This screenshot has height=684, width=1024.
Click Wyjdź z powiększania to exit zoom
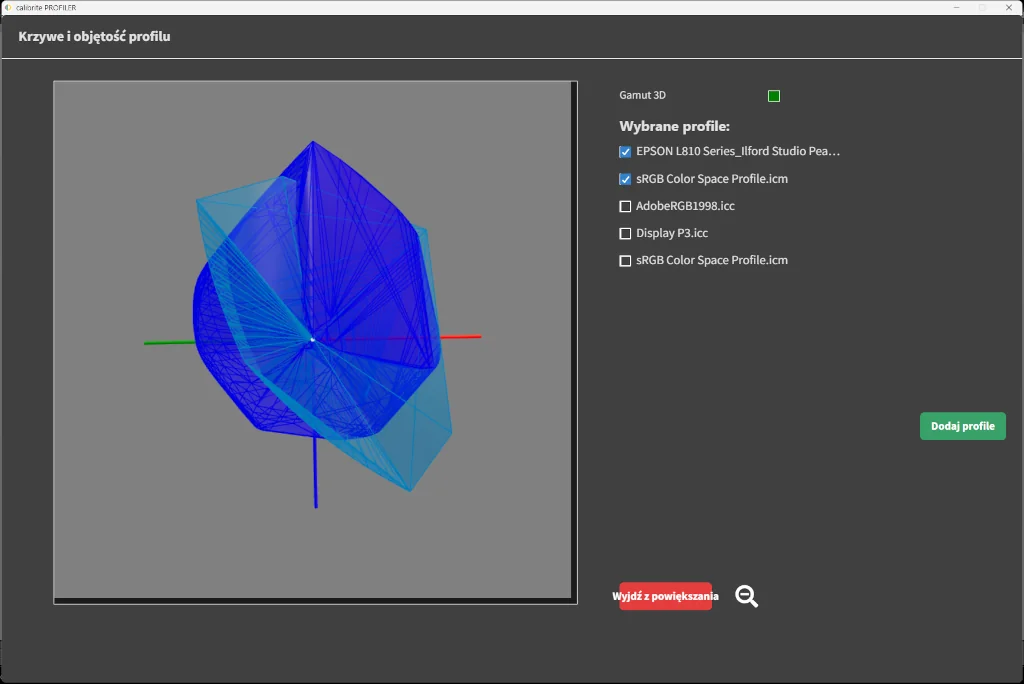pyautogui.click(x=664, y=596)
